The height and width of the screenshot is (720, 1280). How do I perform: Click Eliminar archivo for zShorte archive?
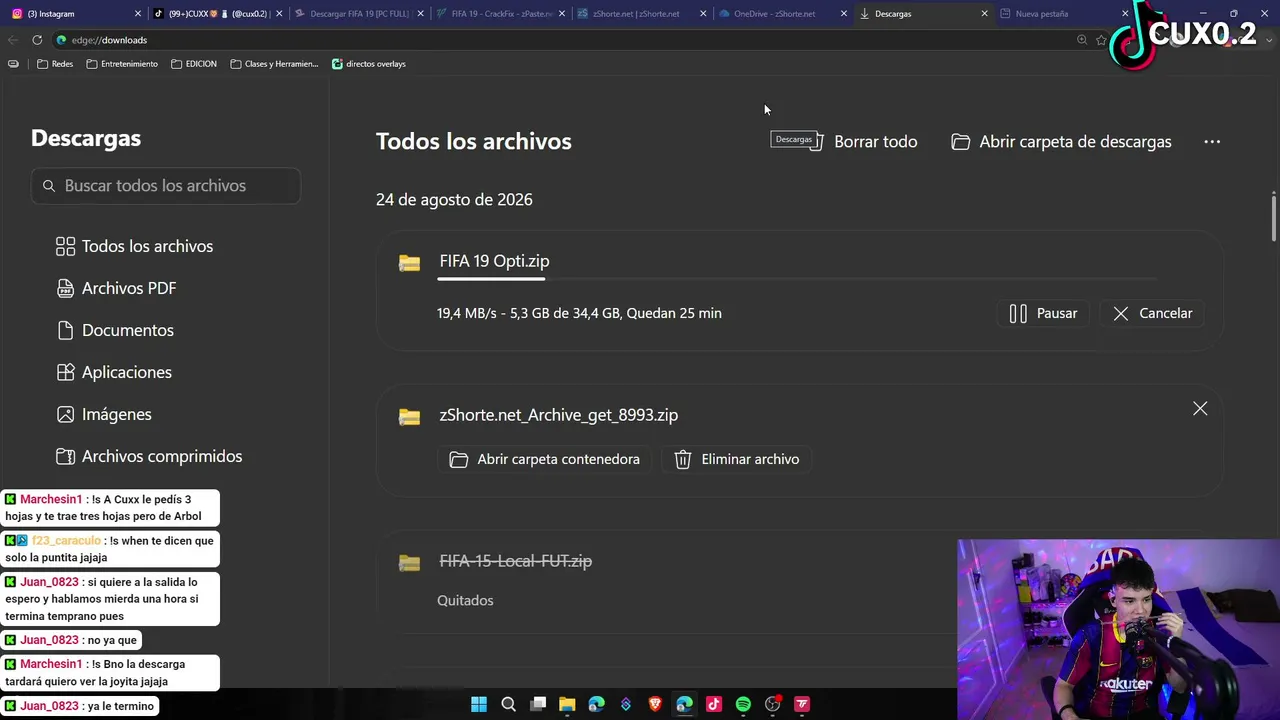pos(736,459)
